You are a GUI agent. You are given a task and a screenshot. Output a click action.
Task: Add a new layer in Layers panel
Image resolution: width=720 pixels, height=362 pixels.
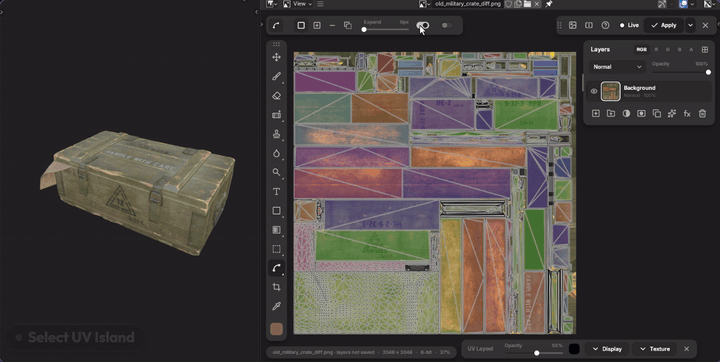pyautogui.click(x=596, y=113)
